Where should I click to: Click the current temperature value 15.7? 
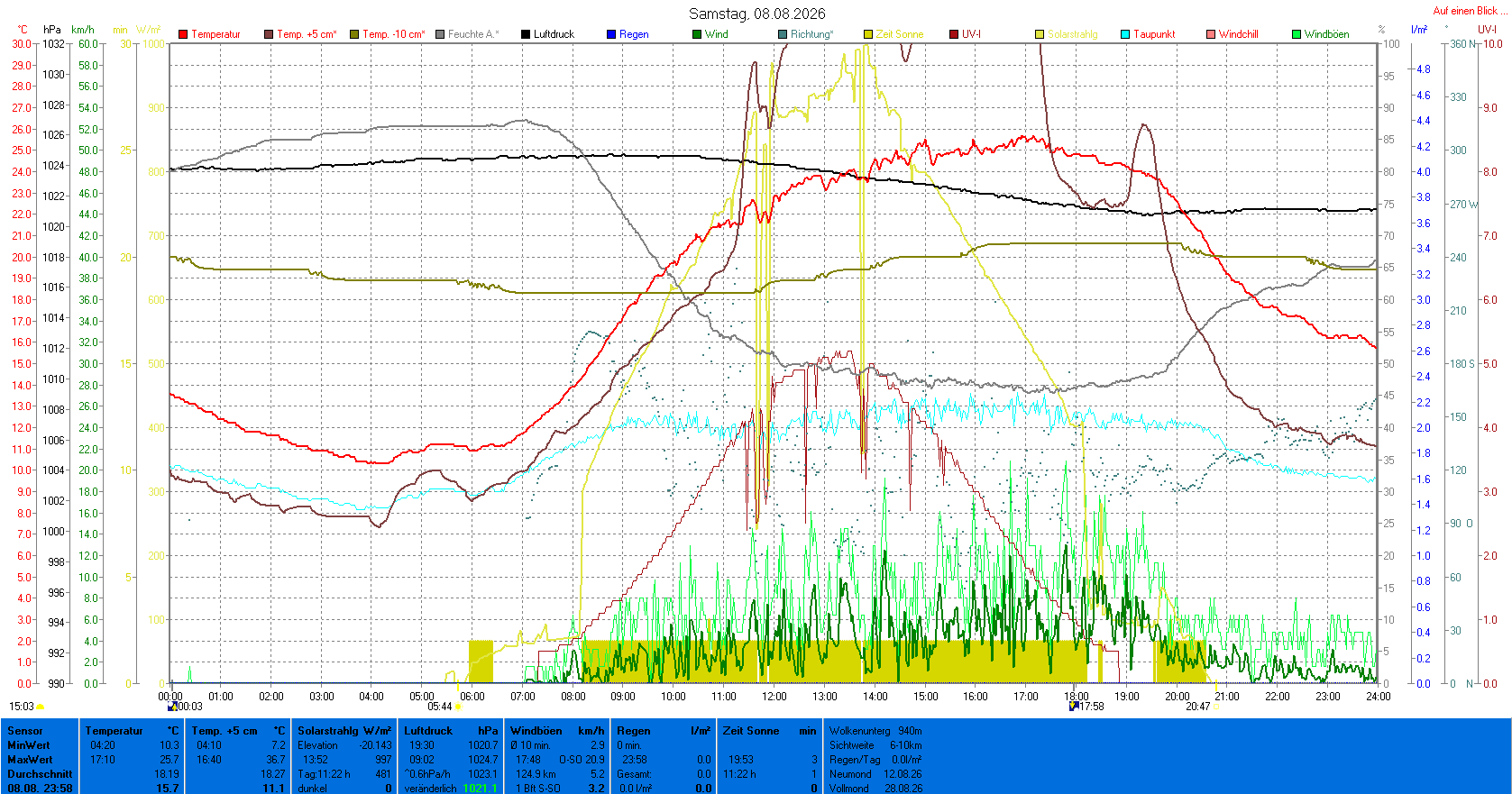168,789
